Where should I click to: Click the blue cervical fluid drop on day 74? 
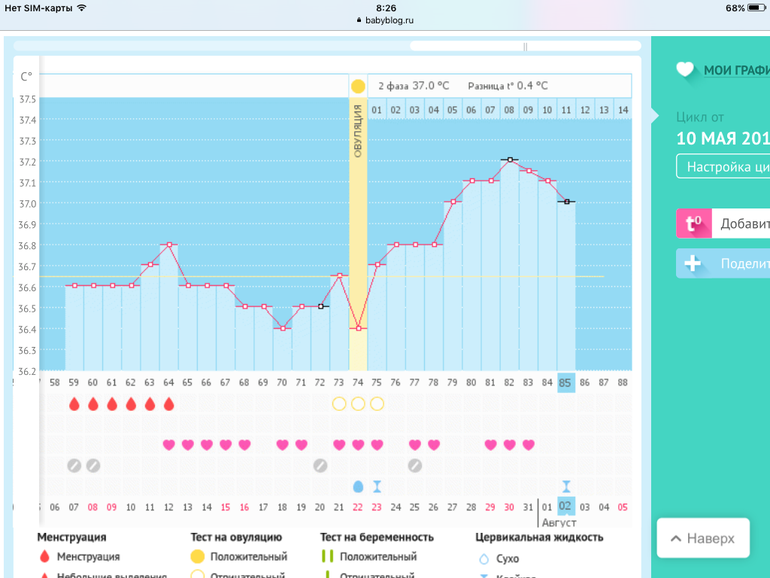[x=358, y=486]
